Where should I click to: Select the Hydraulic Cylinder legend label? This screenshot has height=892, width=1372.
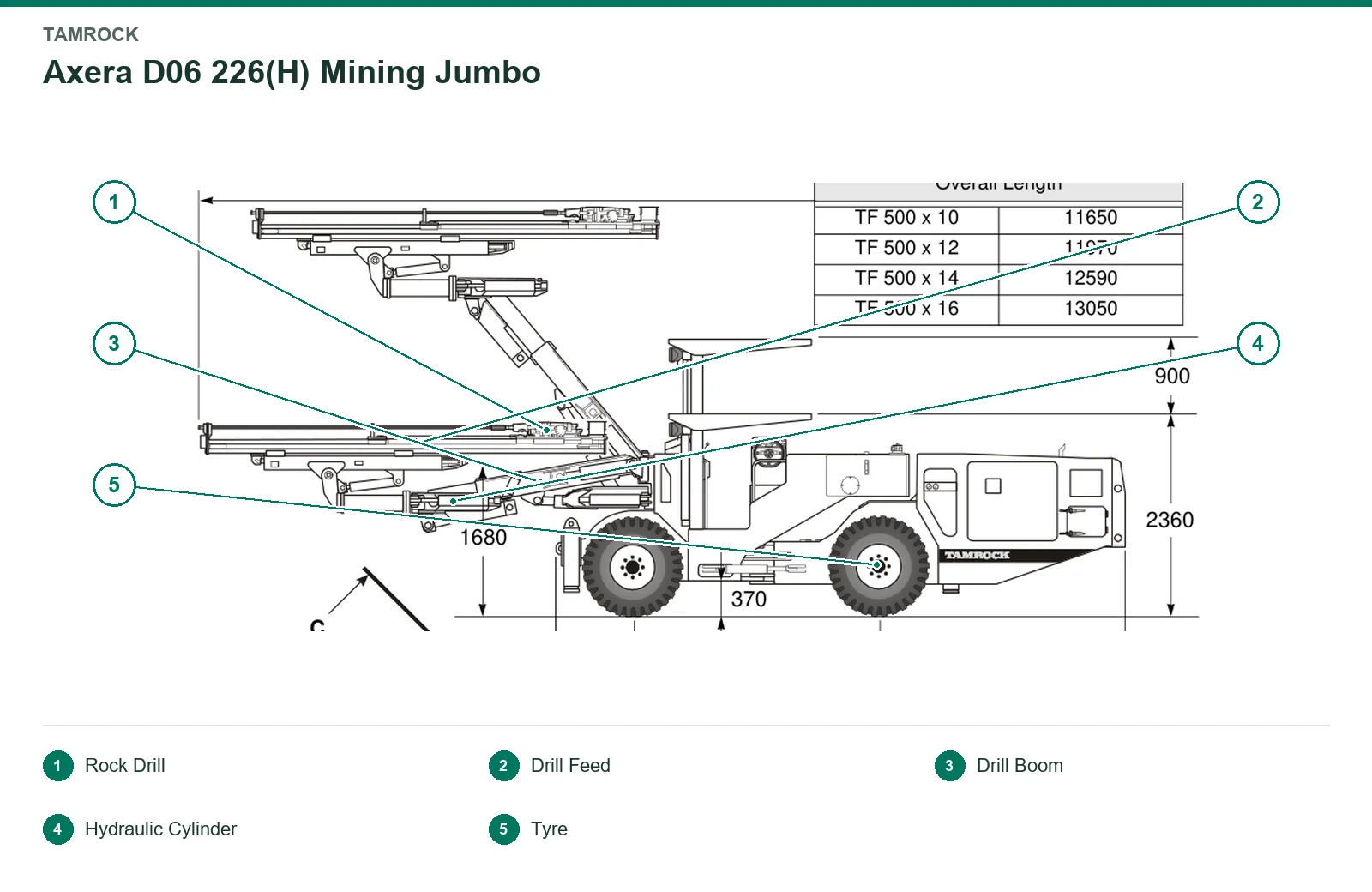tap(160, 829)
